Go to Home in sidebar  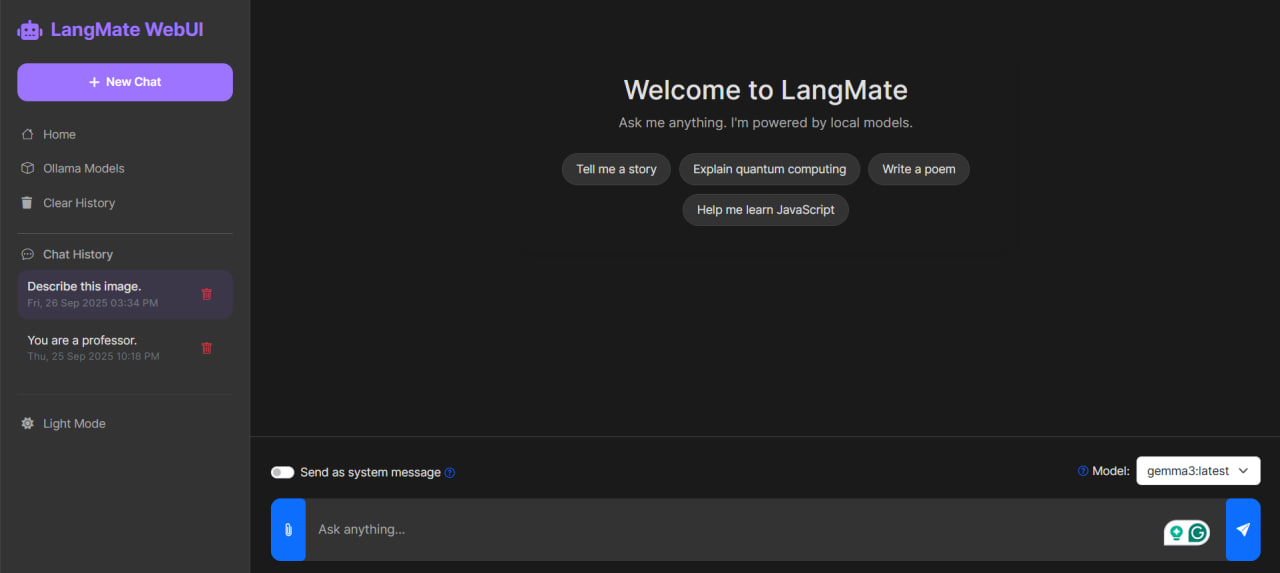(59, 135)
